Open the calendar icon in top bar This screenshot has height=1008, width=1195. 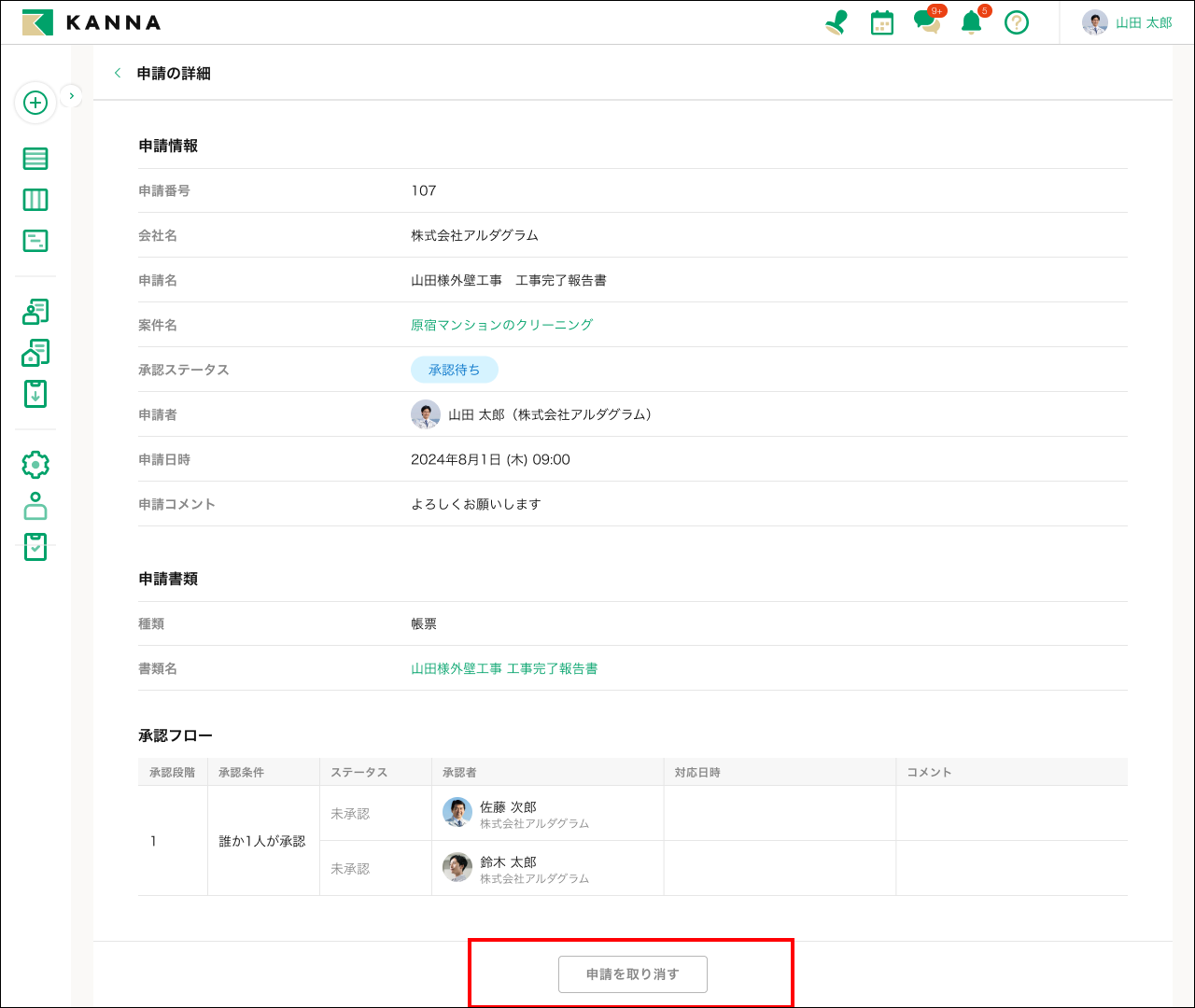881,22
